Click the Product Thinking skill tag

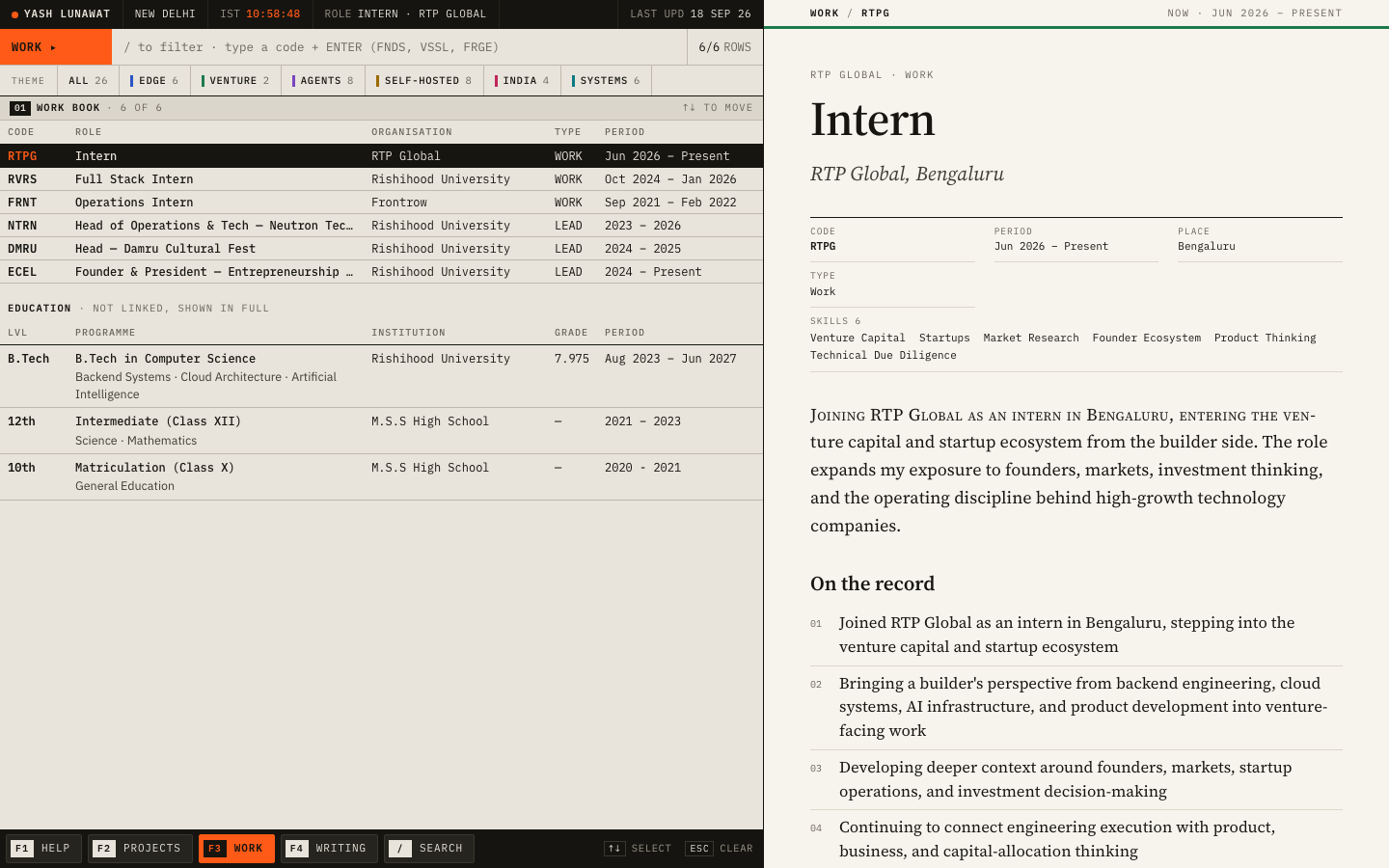click(x=1266, y=339)
